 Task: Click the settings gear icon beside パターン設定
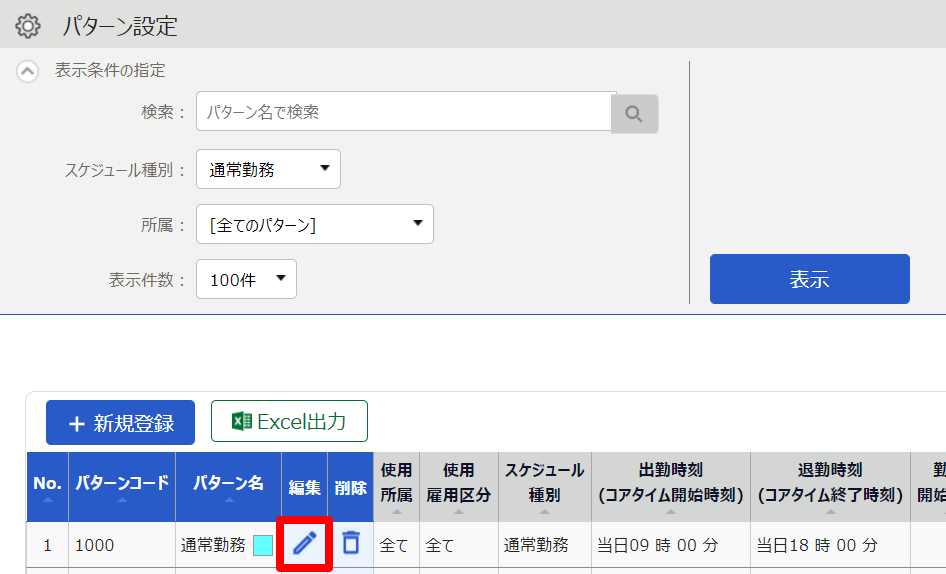pos(28,26)
